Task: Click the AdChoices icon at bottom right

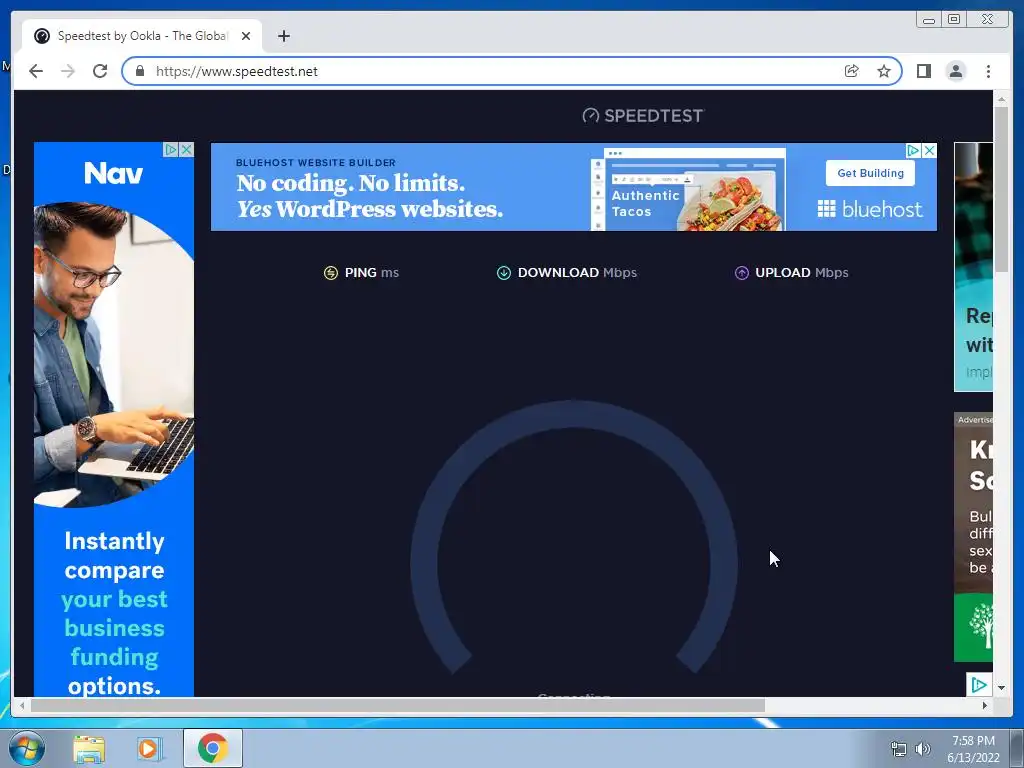Action: [x=978, y=684]
